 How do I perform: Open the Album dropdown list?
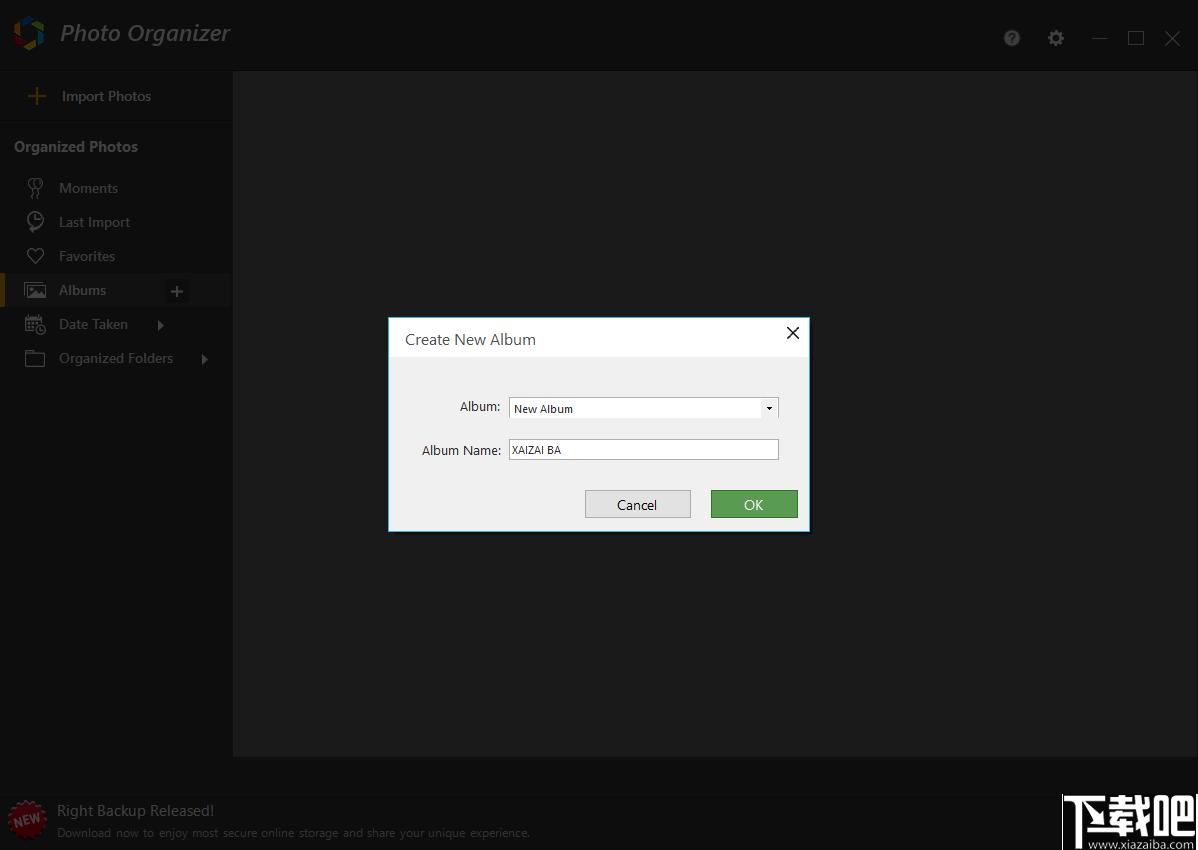pos(769,409)
